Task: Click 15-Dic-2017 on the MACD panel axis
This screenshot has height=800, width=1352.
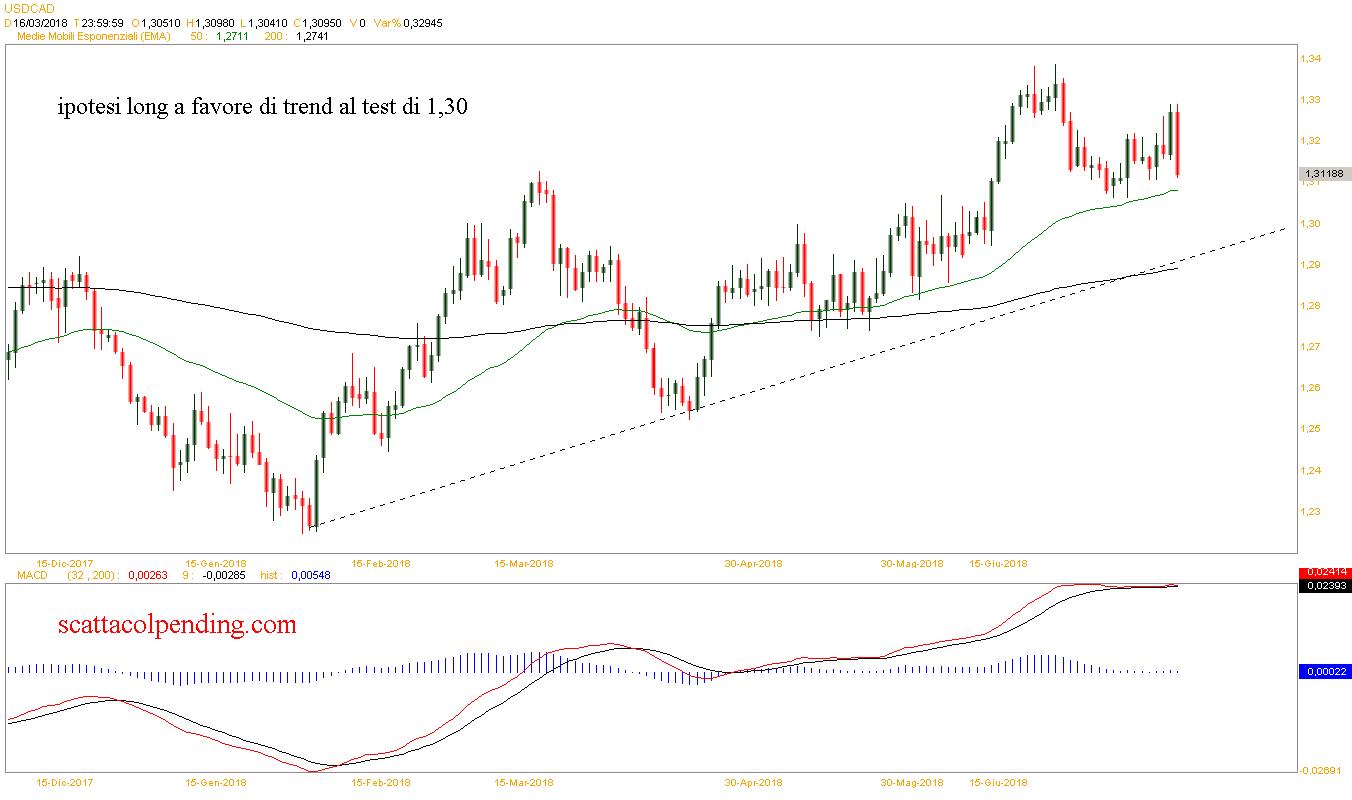Action: (65, 782)
